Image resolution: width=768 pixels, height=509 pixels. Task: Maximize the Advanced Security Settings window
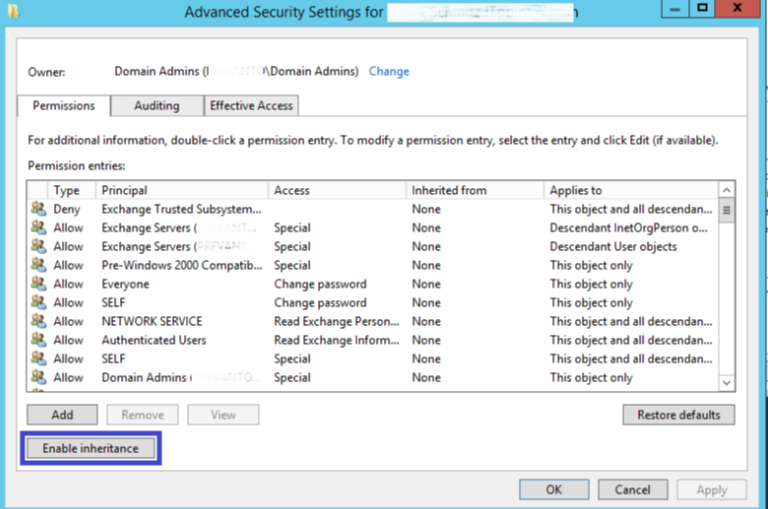[702, 8]
